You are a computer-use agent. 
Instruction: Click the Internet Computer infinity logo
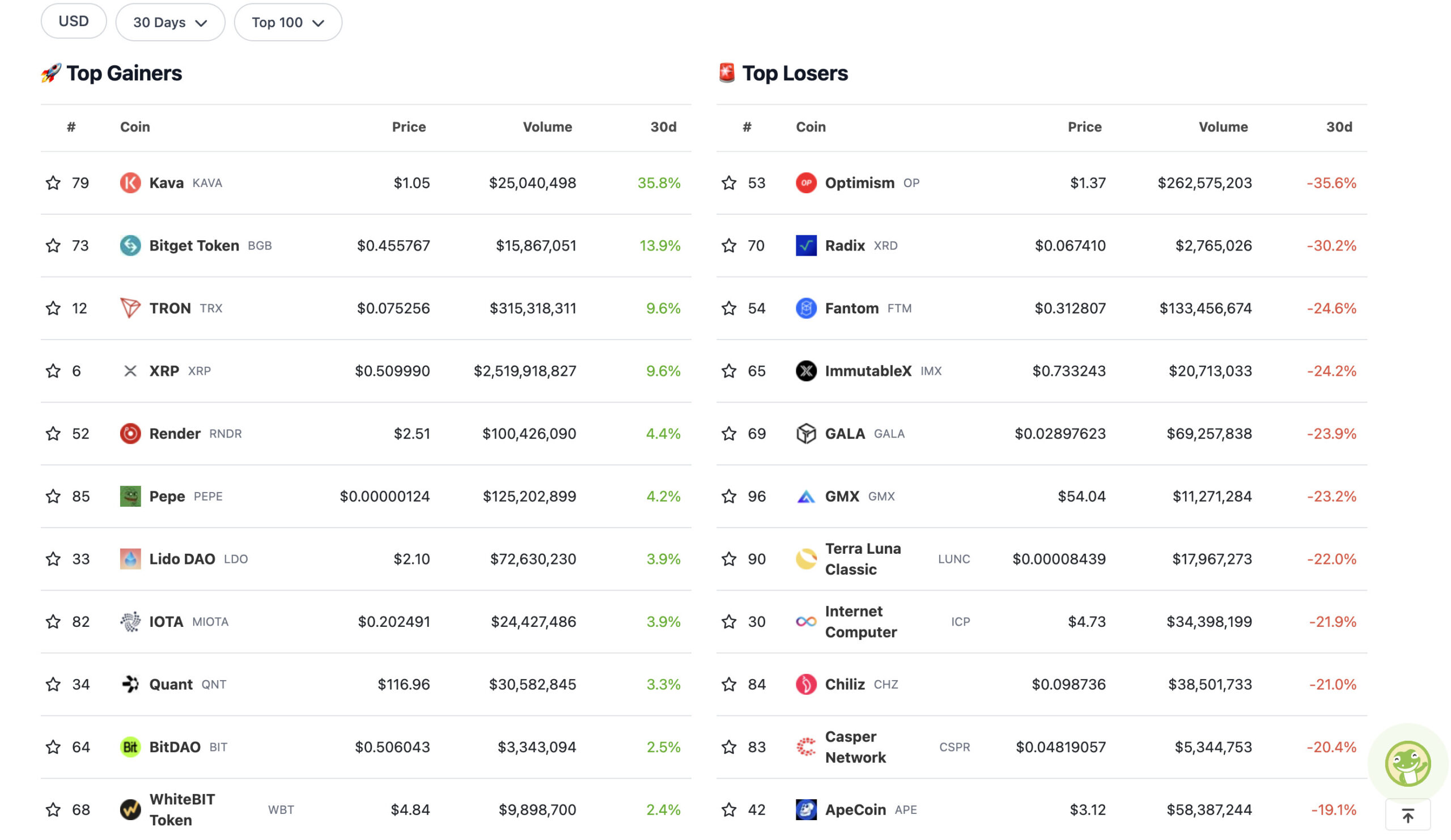click(806, 622)
